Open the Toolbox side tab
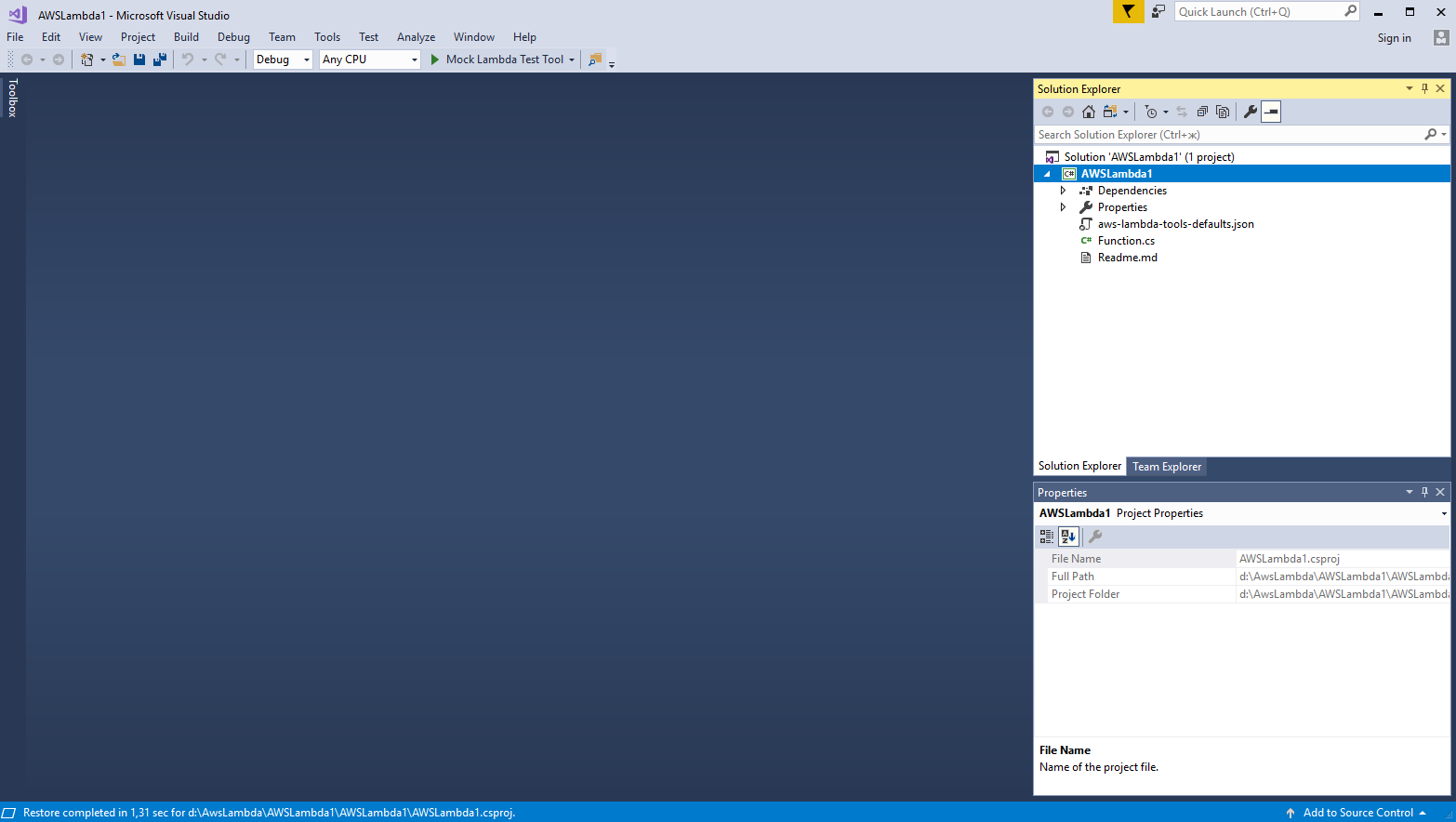Viewport: 1456px width, 822px height. (x=12, y=98)
